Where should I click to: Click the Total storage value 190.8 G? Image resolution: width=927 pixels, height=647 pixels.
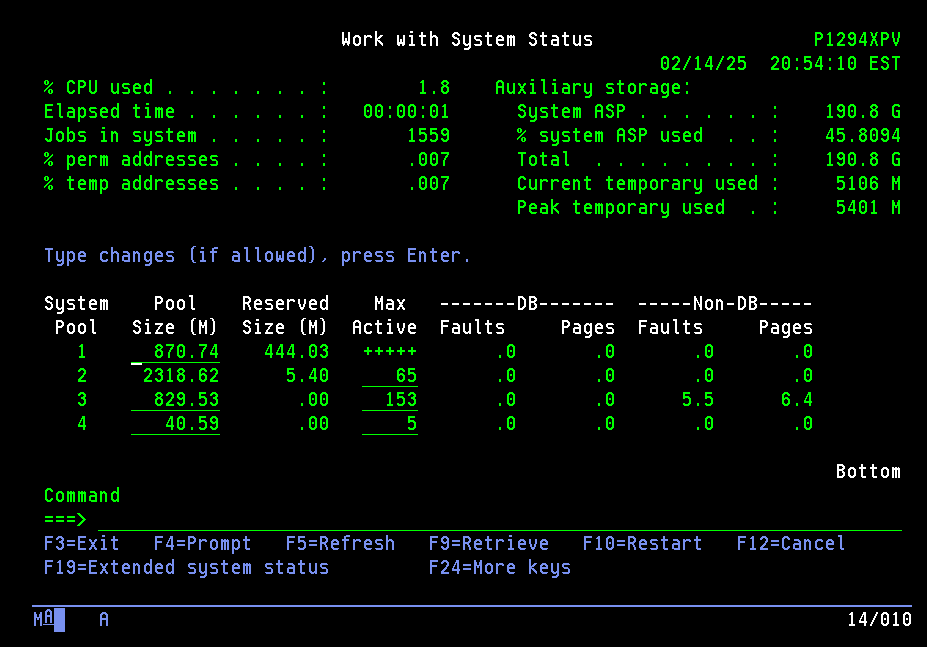pos(863,160)
